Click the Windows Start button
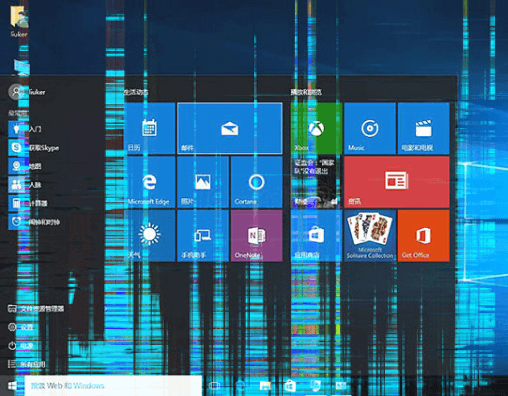This screenshot has width=508, height=396. pyautogui.click(x=12, y=386)
